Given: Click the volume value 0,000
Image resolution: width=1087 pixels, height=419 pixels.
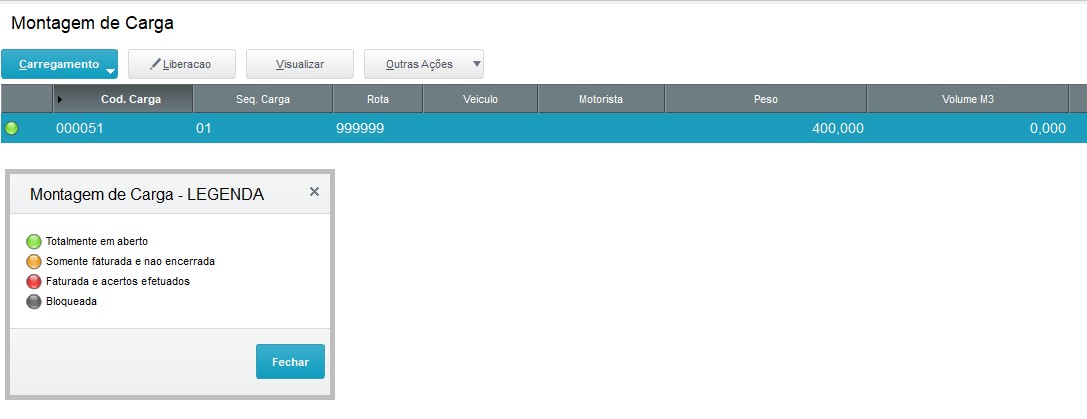Looking at the screenshot, I should coord(1047,128).
